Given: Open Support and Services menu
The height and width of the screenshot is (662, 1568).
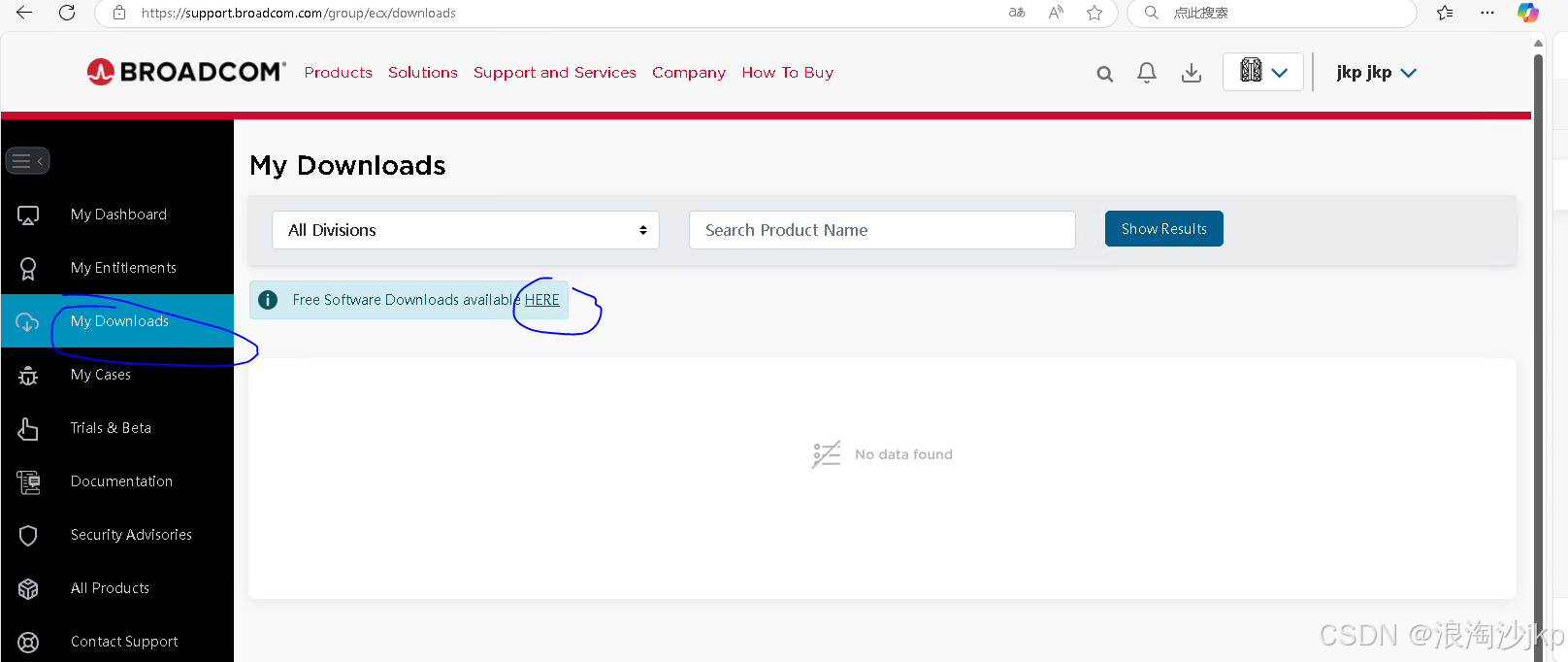Looking at the screenshot, I should [555, 72].
